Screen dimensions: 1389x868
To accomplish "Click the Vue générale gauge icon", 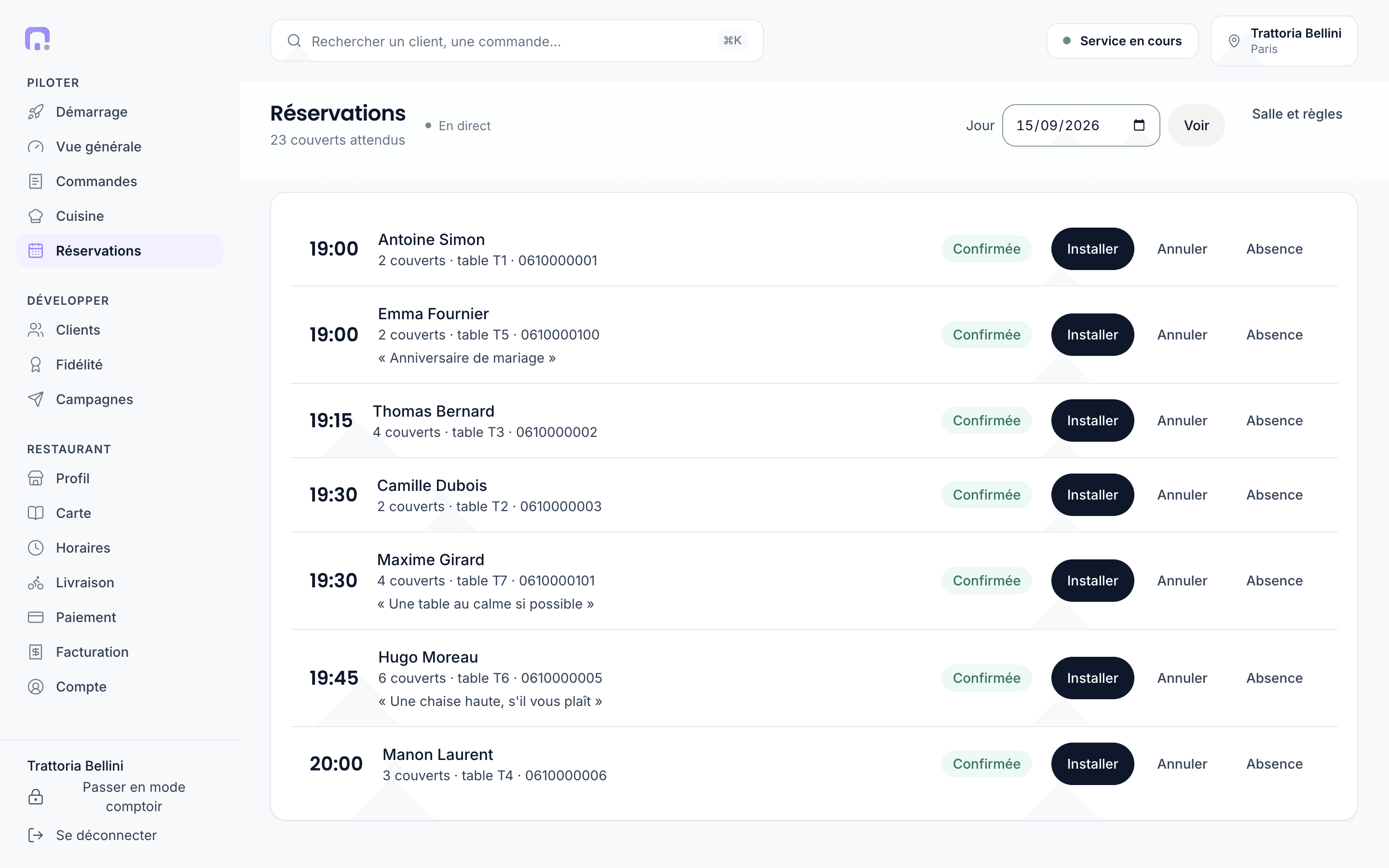I will (36, 147).
